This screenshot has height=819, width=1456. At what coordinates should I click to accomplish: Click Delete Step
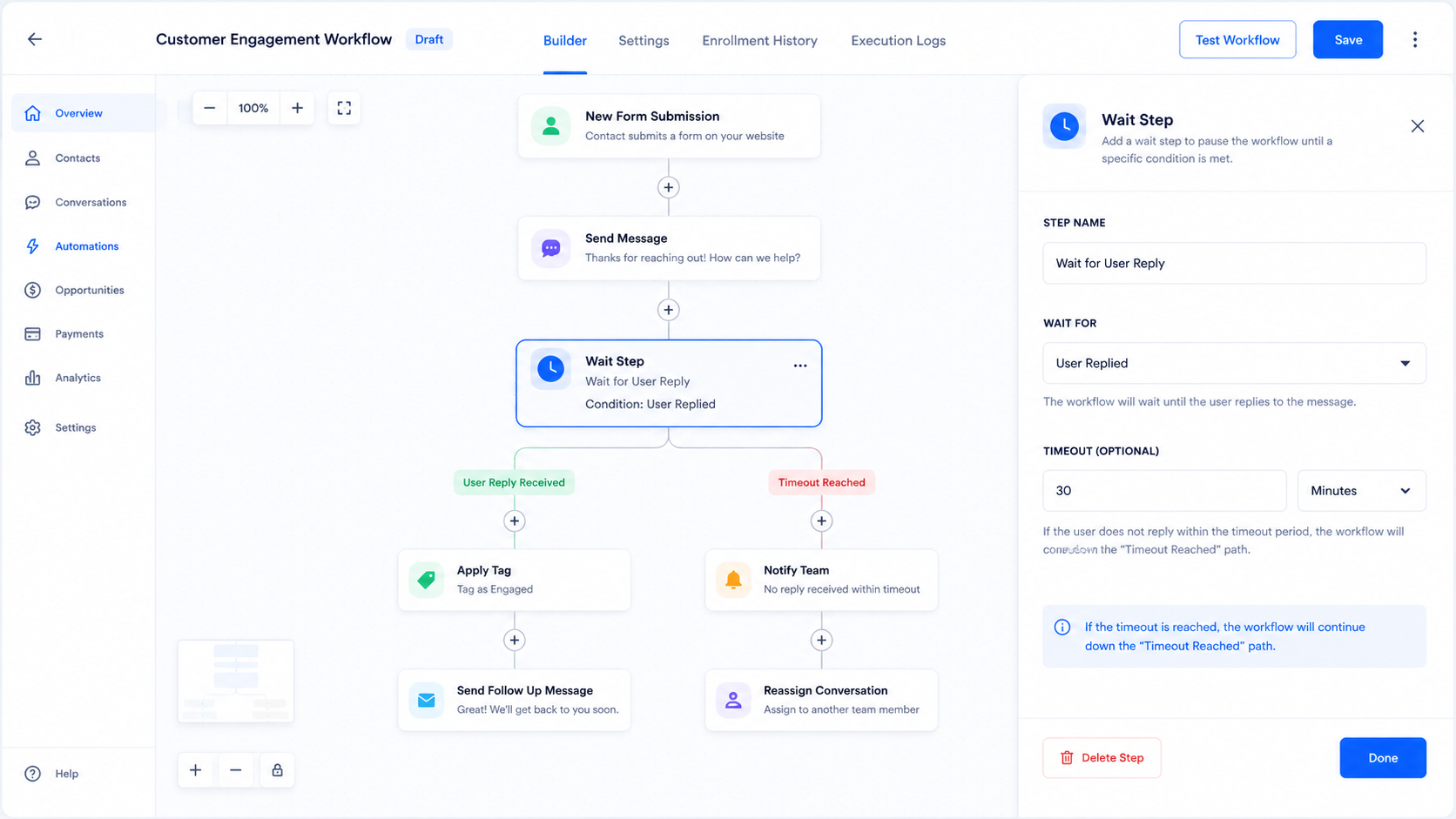click(x=1102, y=758)
